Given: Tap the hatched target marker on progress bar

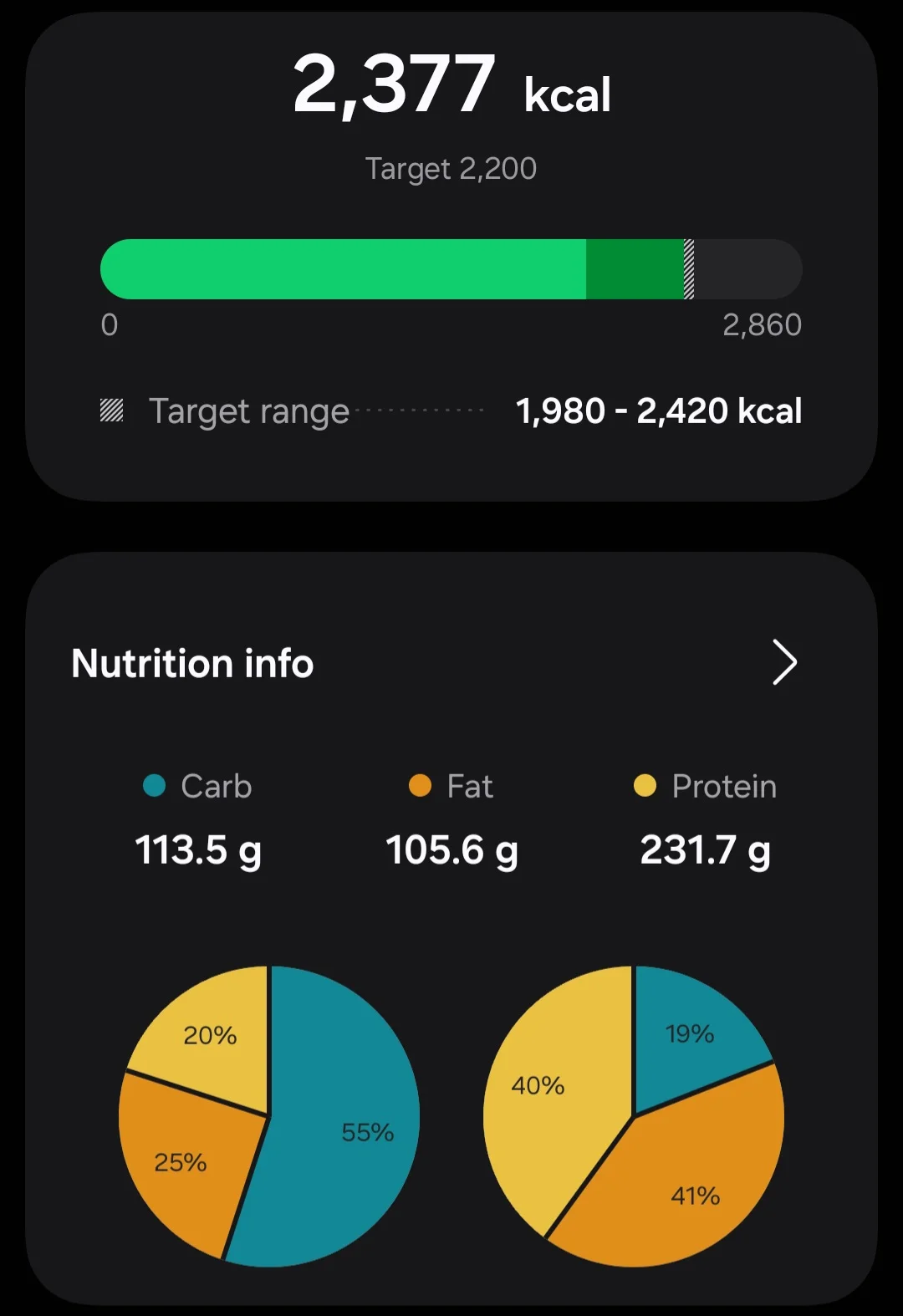Looking at the screenshot, I should 689,269.
